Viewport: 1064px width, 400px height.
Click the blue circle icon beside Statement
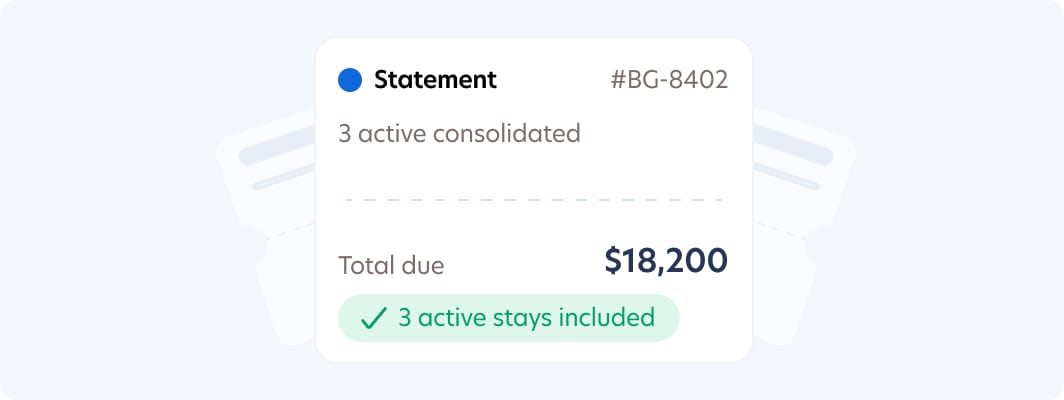[350, 80]
